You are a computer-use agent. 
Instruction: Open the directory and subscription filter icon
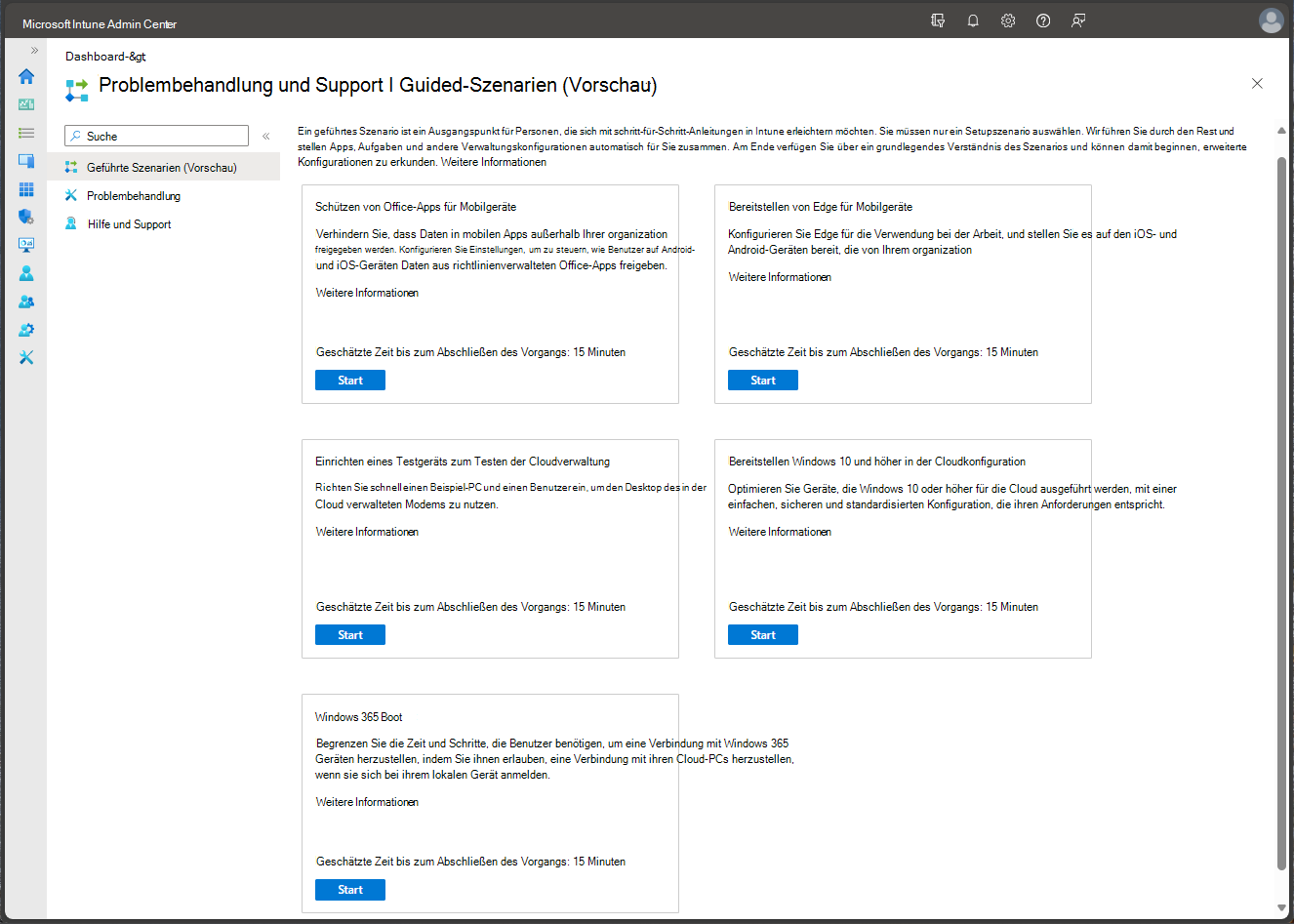[938, 20]
